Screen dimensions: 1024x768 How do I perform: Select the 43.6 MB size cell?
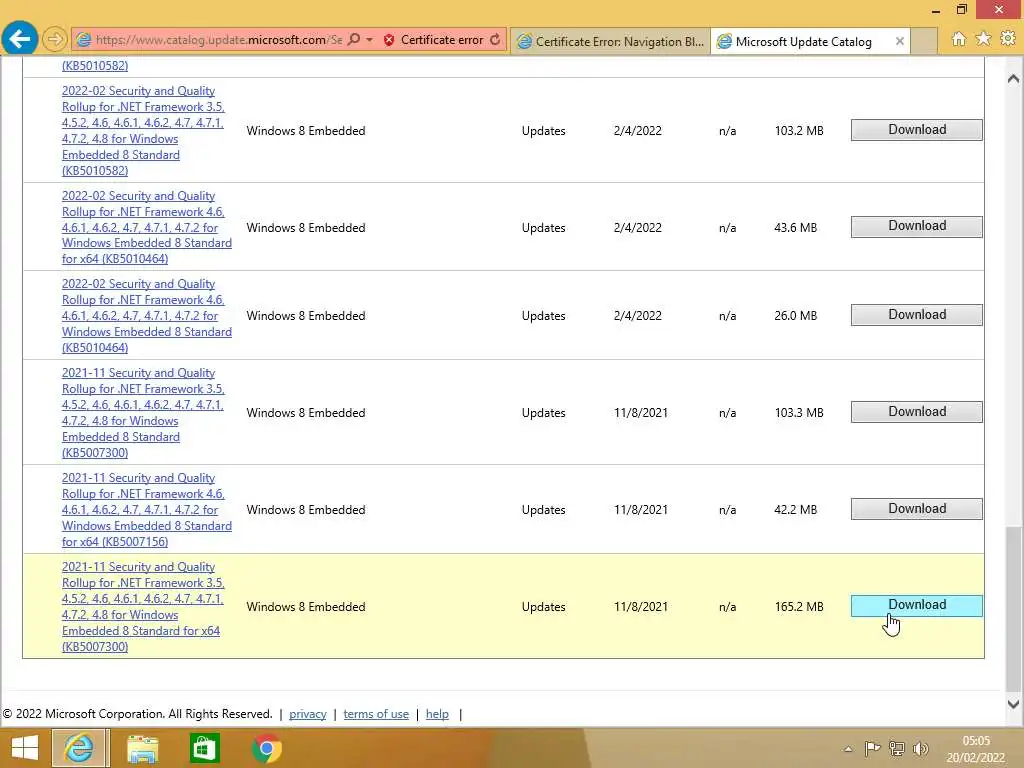pyautogui.click(x=795, y=227)
